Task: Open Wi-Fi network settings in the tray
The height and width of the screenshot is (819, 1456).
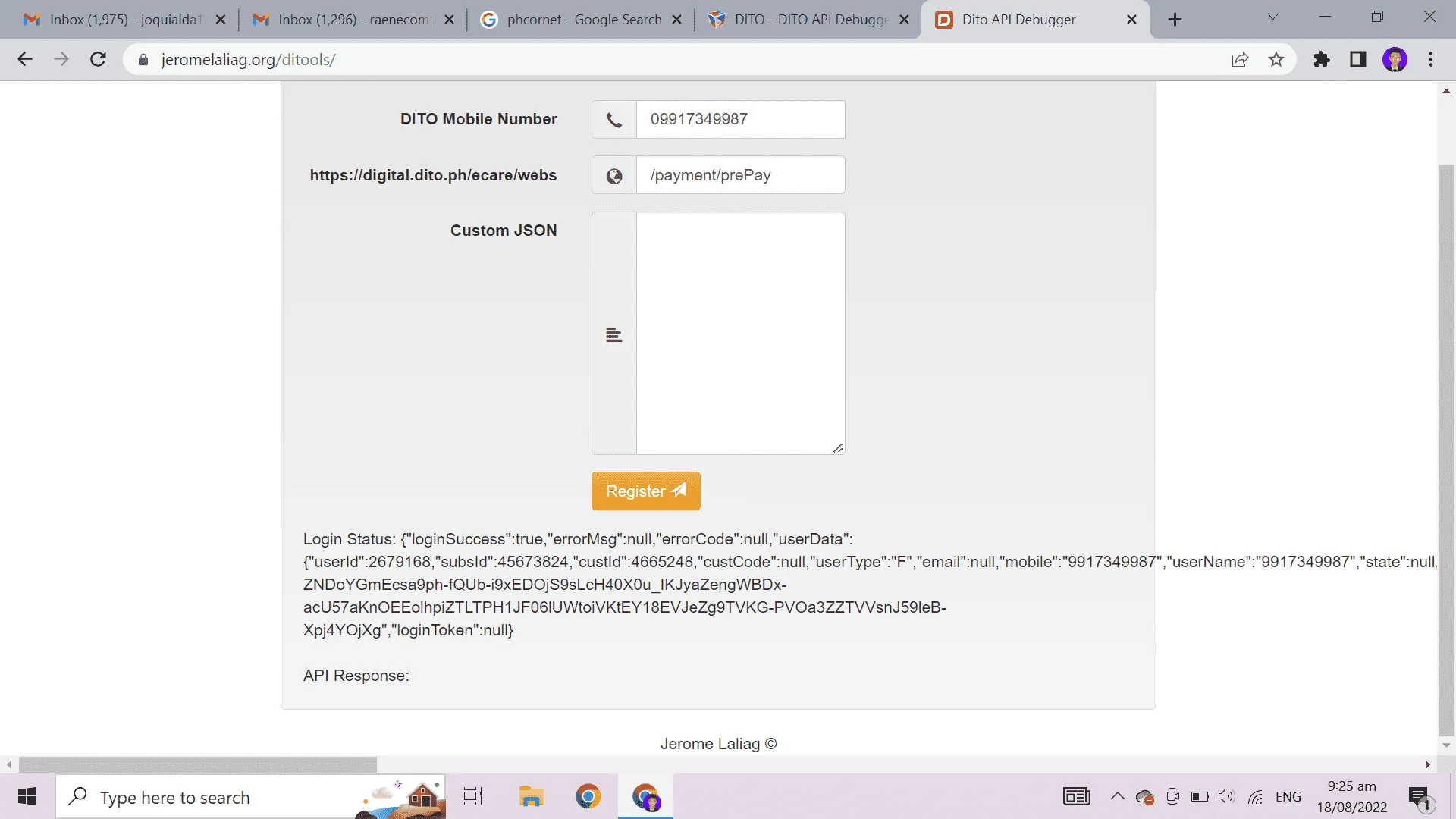Action: click(1256, 797)
